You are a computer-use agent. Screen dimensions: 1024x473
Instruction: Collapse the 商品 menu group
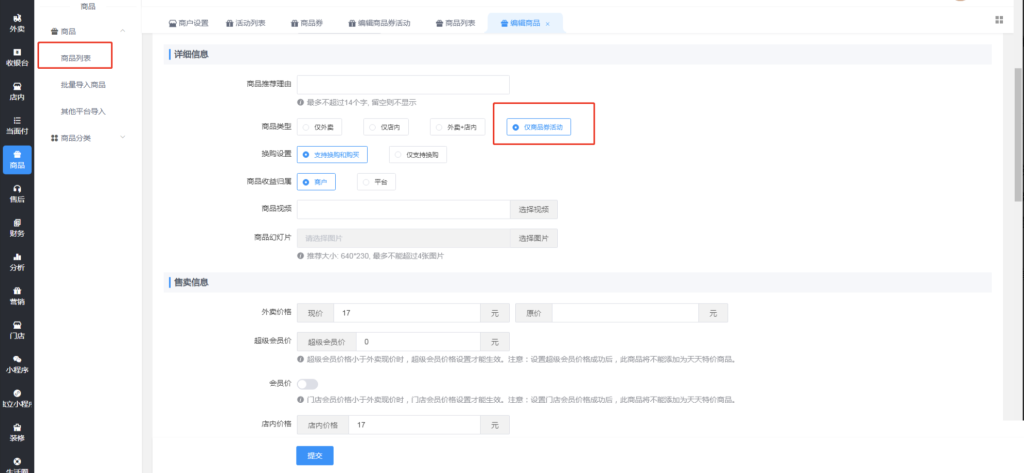[x=121, y=32]
